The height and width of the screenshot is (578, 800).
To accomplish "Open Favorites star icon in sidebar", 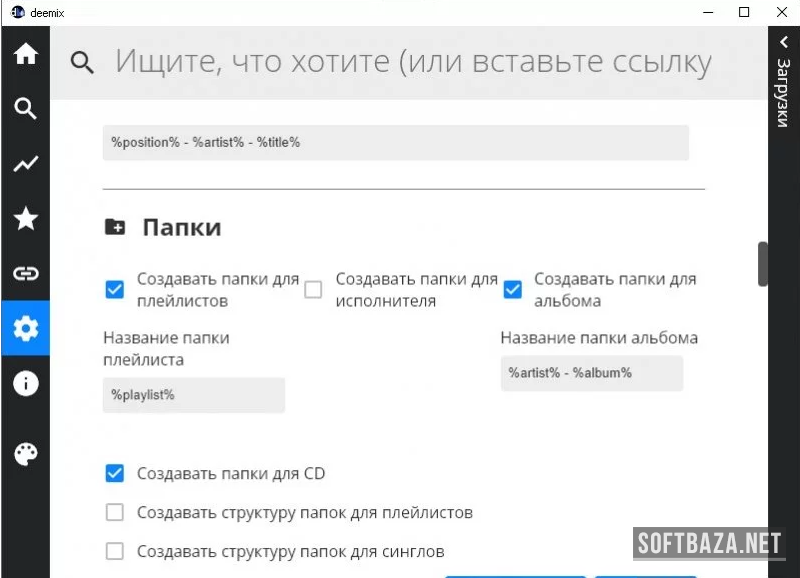I will [x=25, y=219].
